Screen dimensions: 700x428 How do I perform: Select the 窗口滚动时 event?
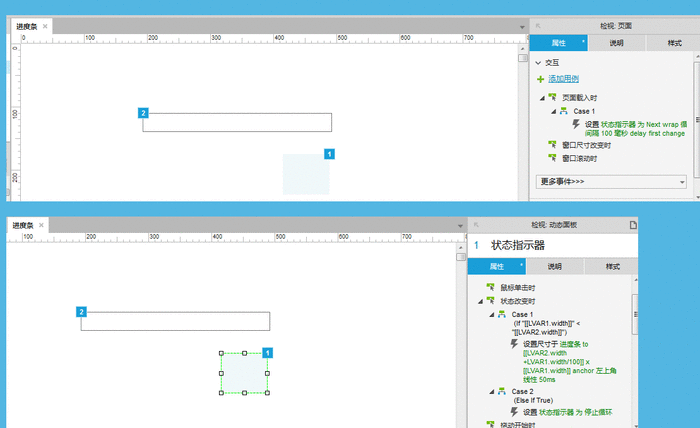(x=579, y=158)
